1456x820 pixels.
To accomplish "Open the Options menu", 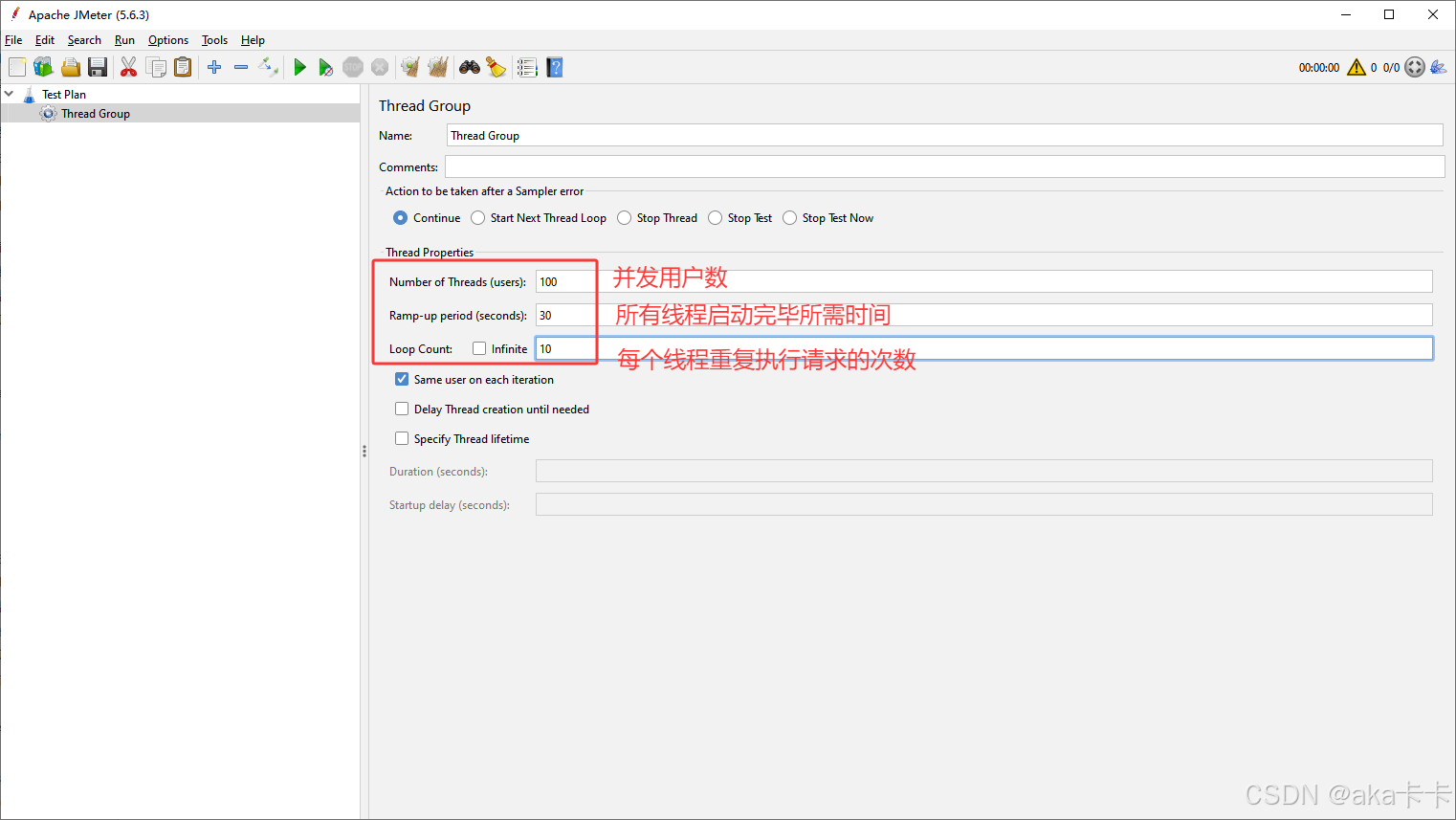I will pyautogui.click(x=168, y=40).
